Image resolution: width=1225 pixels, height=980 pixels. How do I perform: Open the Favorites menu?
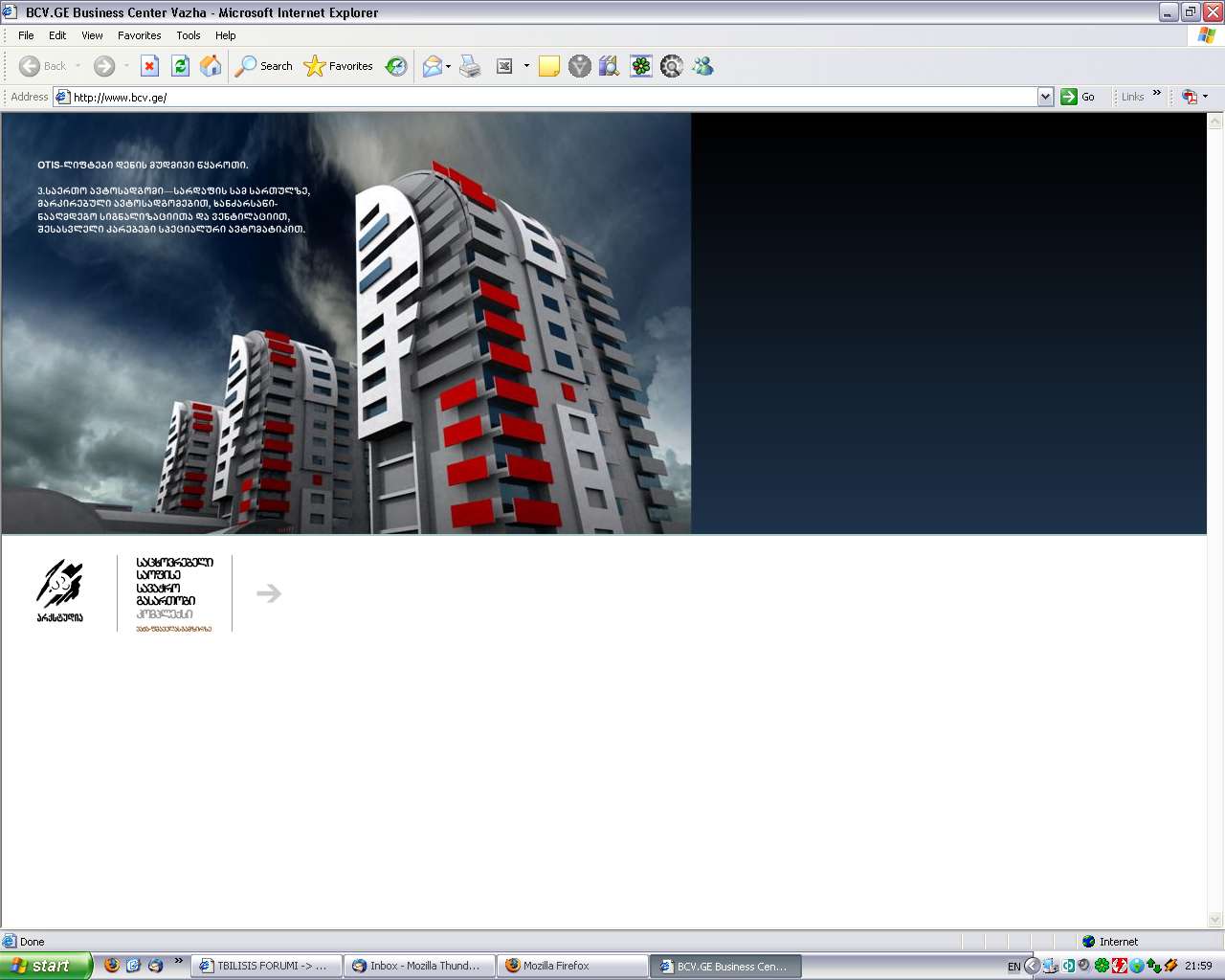click(x=139, y=35)
